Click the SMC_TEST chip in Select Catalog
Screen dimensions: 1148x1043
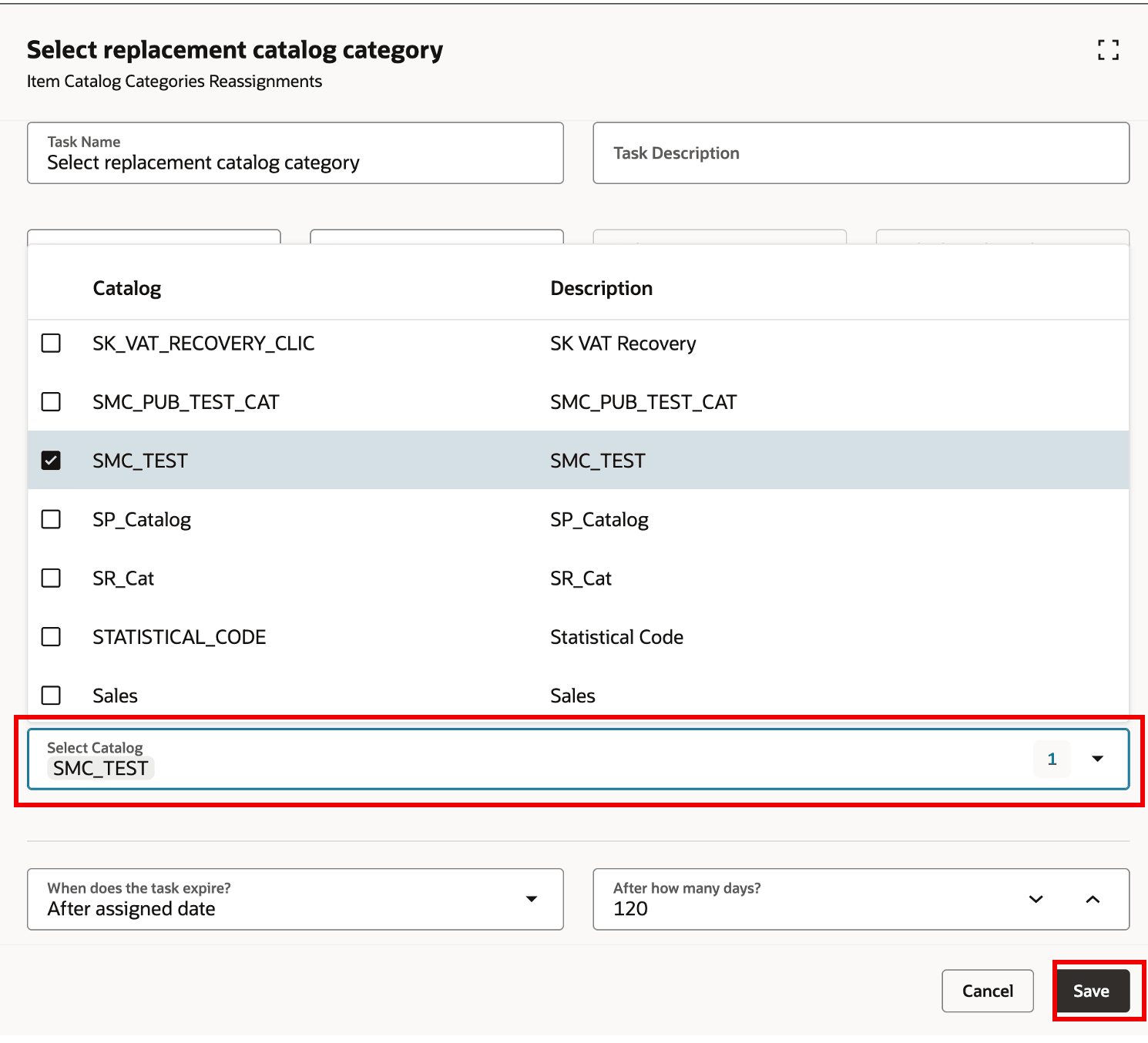tap(101, 768)
